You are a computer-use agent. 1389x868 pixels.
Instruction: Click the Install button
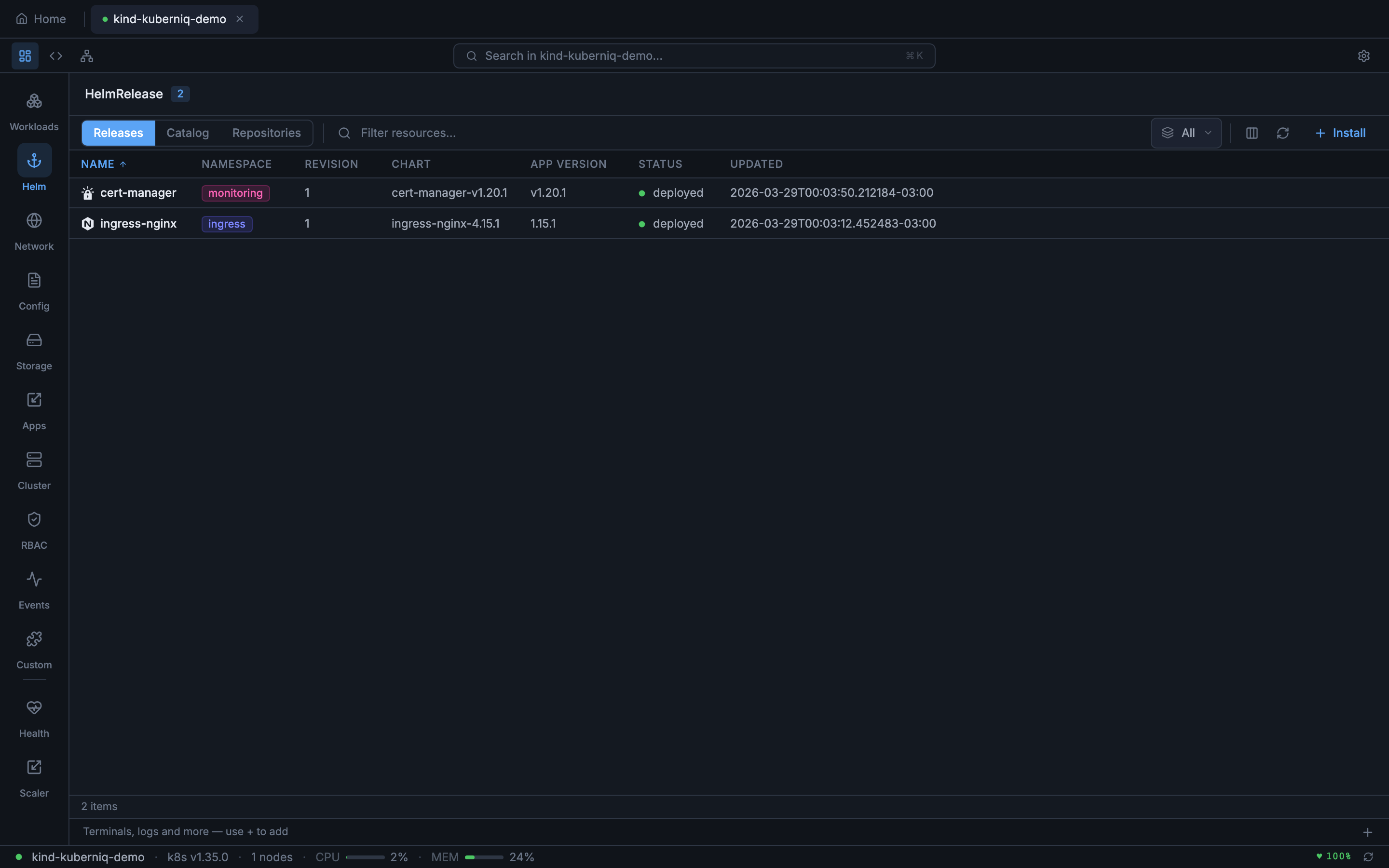1341,133
